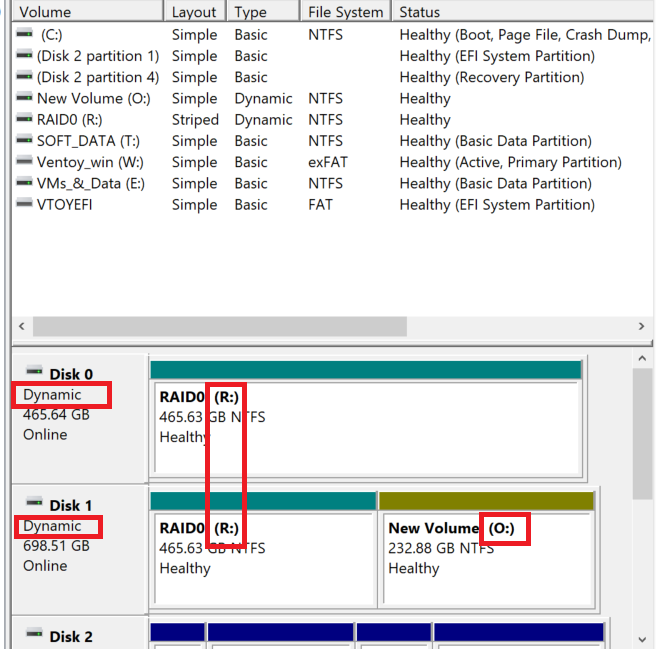Sort by the Status column header
Viewport: 656px width, 649px height.
[x=523, y=12]
